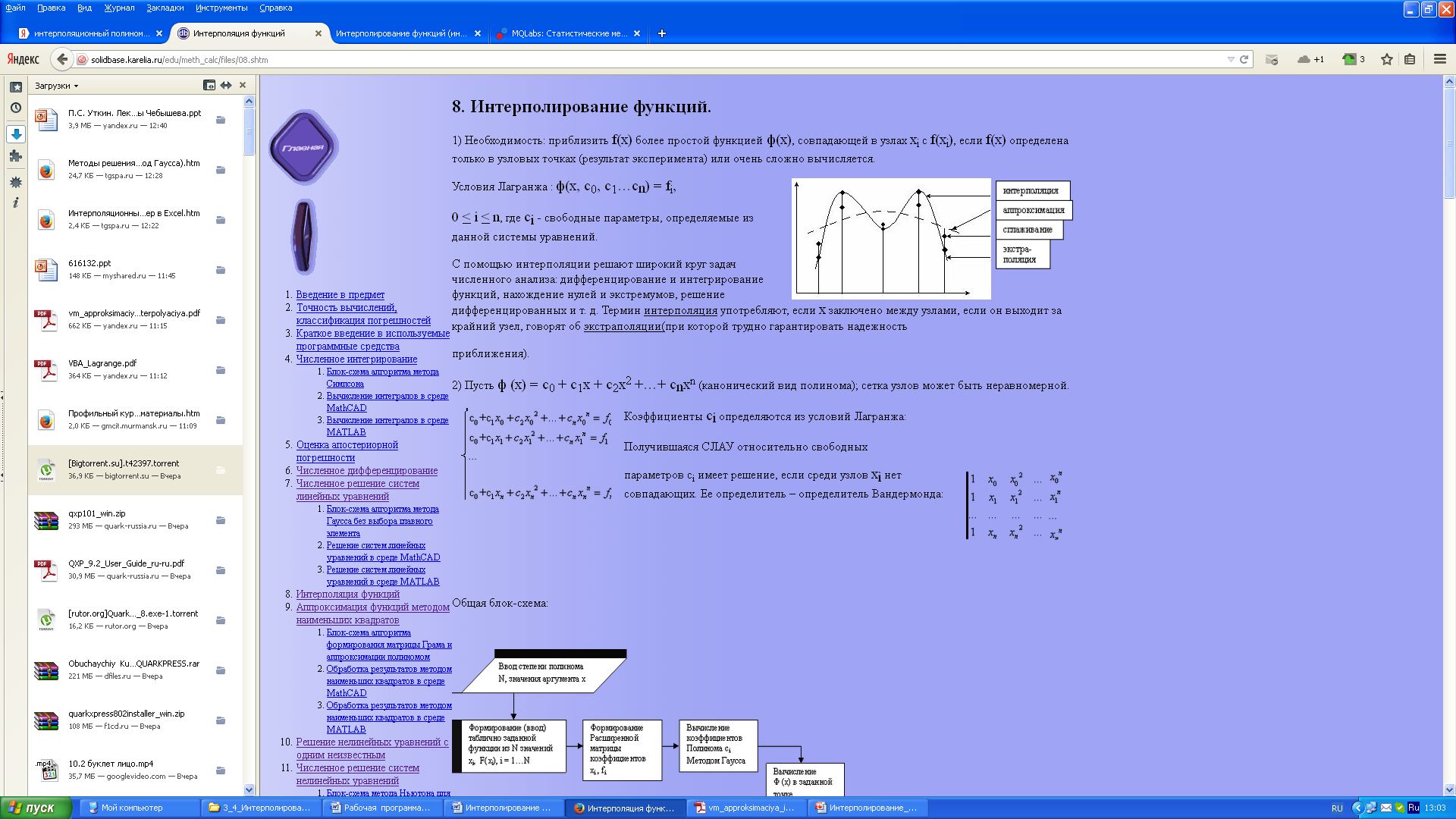This screenshot has width=1456, height=819.
Task: Follow link 'Интерполяция функций' in contents
Action: 347,594
